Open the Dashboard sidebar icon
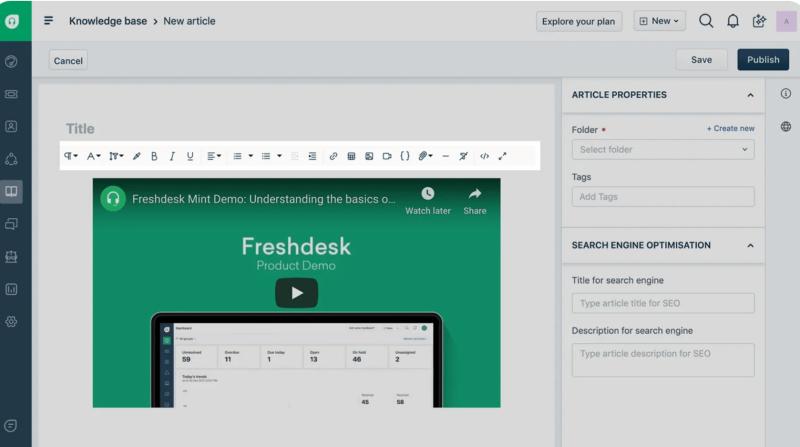Viewport: 800px width, 447px height. pyautogui.click(x=11, y=62)
